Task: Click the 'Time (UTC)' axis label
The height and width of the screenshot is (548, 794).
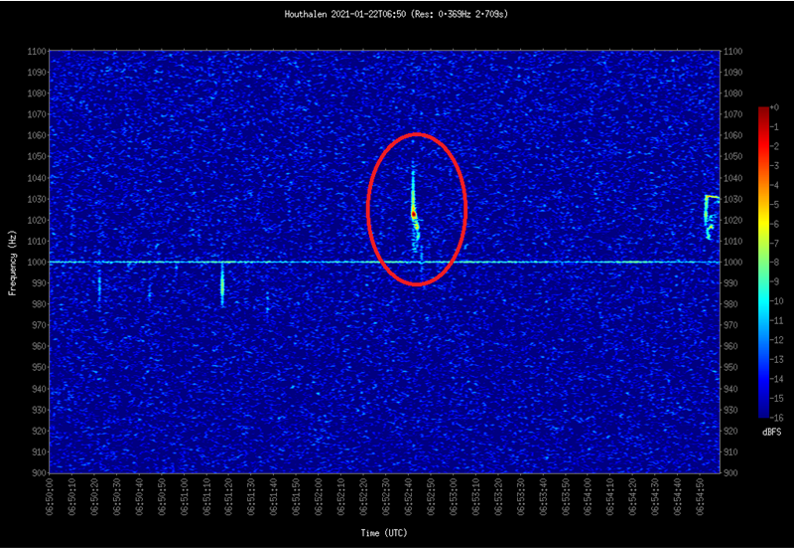Action: pos(384,533)
